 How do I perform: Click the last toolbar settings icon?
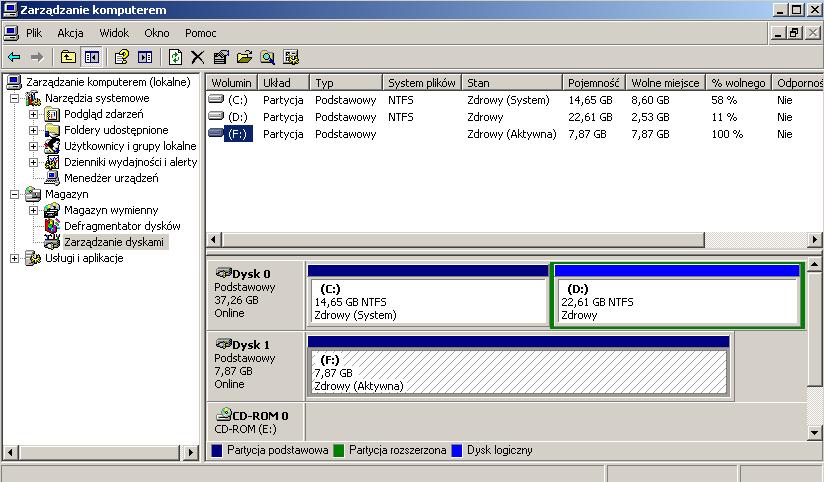[x=291, y=57]
